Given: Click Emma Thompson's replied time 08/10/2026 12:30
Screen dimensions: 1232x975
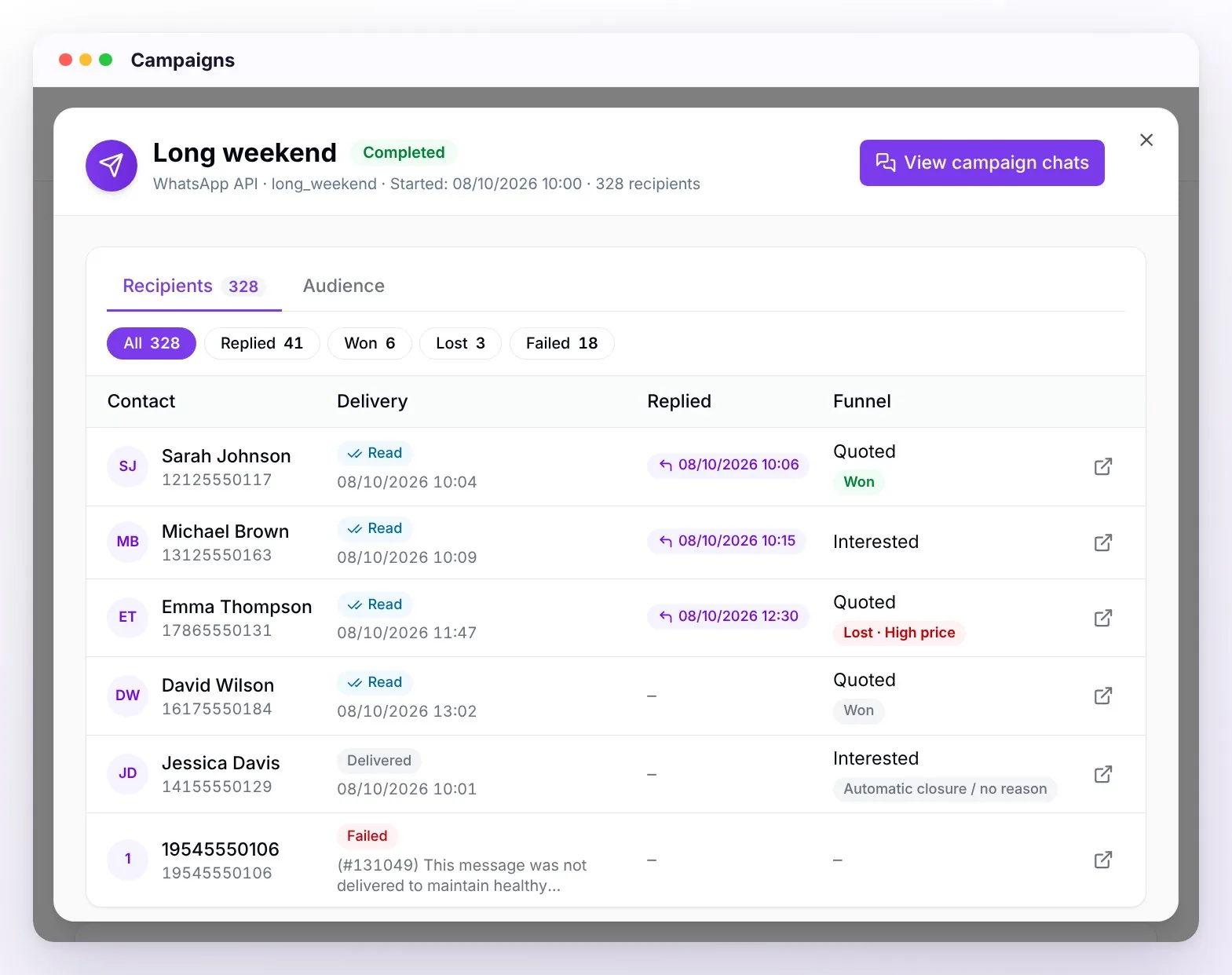Looking at the screenshot, I should point(729,616).
